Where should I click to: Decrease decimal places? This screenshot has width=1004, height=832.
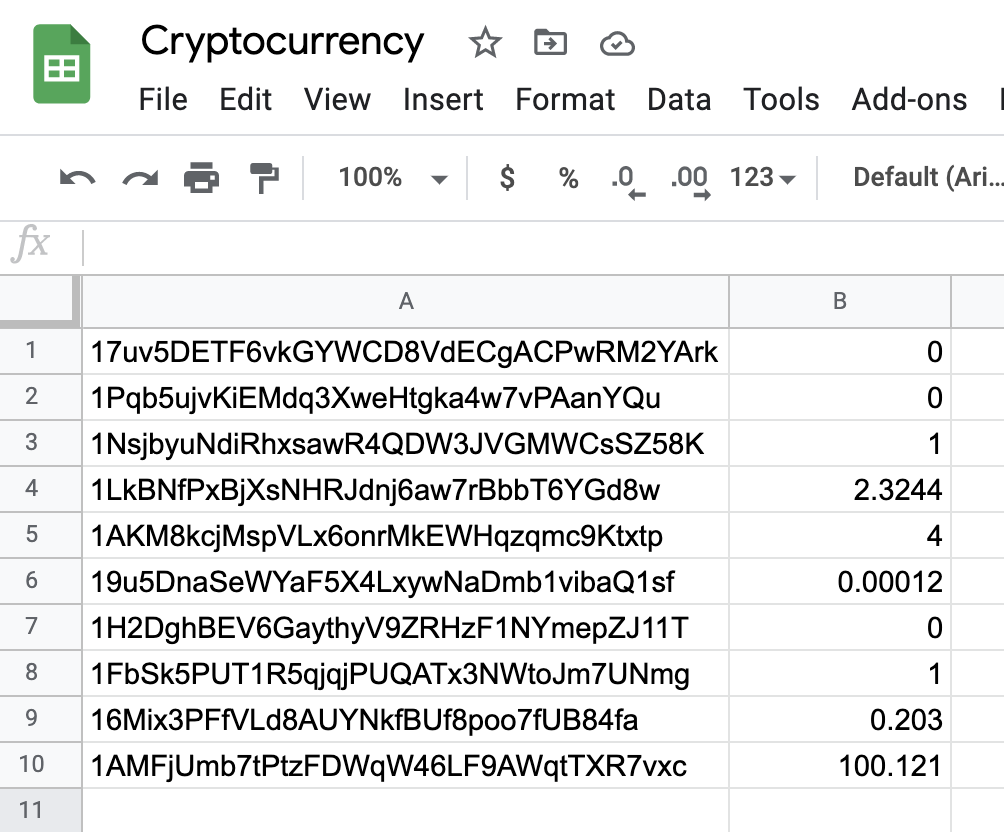(x=625, y=177)
